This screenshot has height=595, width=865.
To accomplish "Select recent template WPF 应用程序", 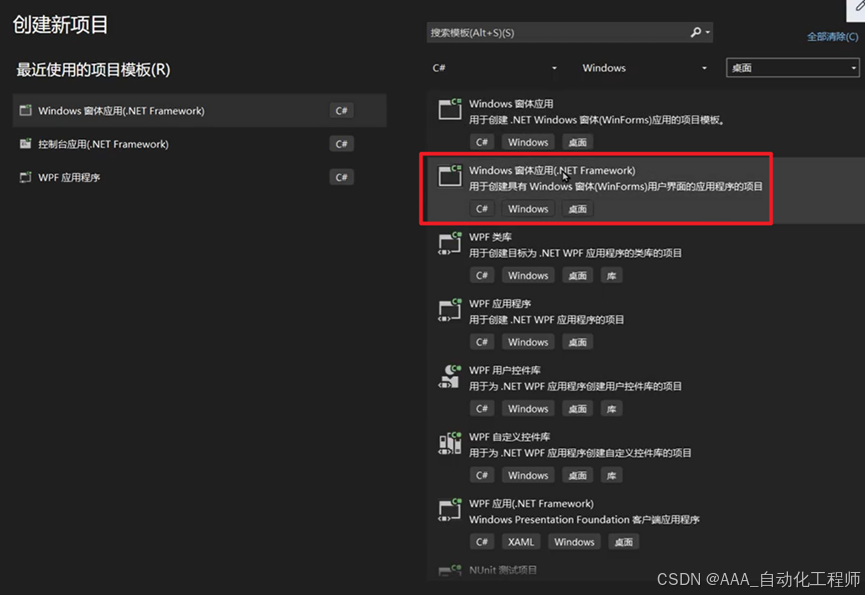I will click(x=199, y=177).
